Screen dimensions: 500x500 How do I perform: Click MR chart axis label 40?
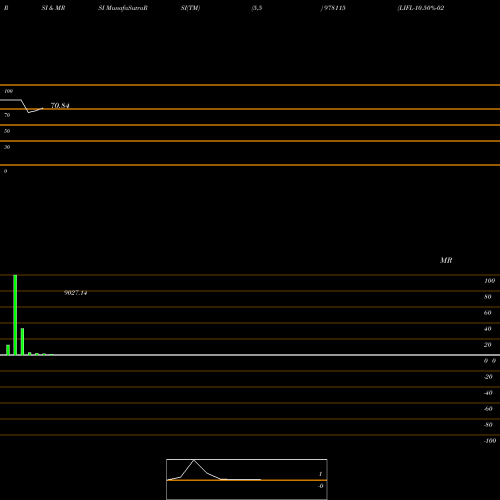[x=488, y=329]
